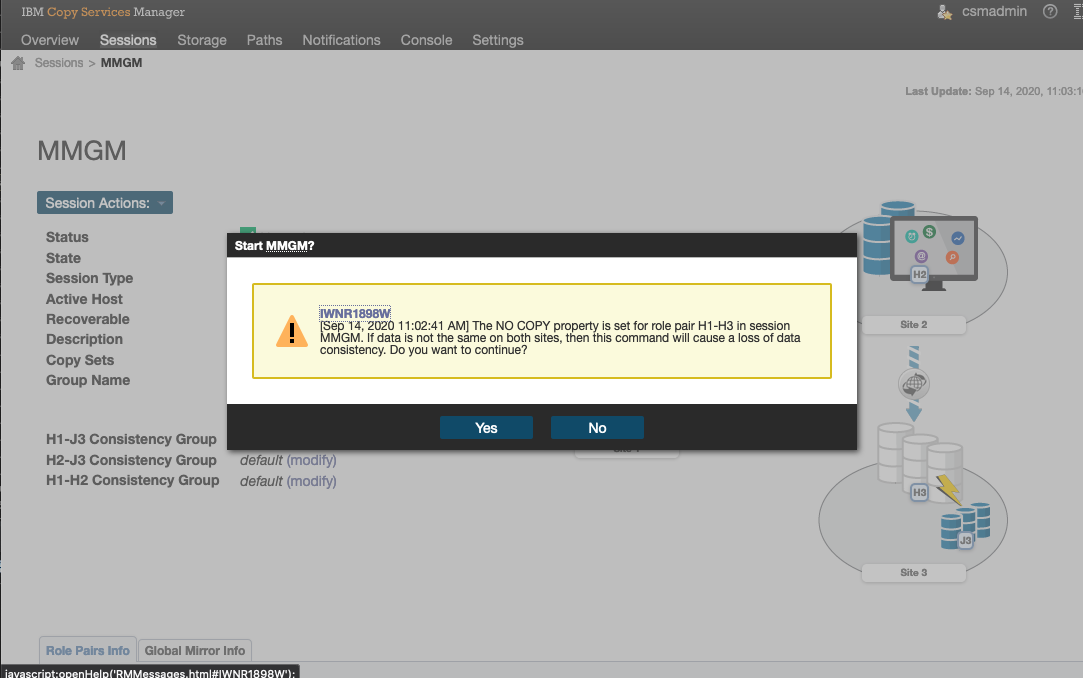
Task: Open the Overview menu
Action: (x=50, y=40)
